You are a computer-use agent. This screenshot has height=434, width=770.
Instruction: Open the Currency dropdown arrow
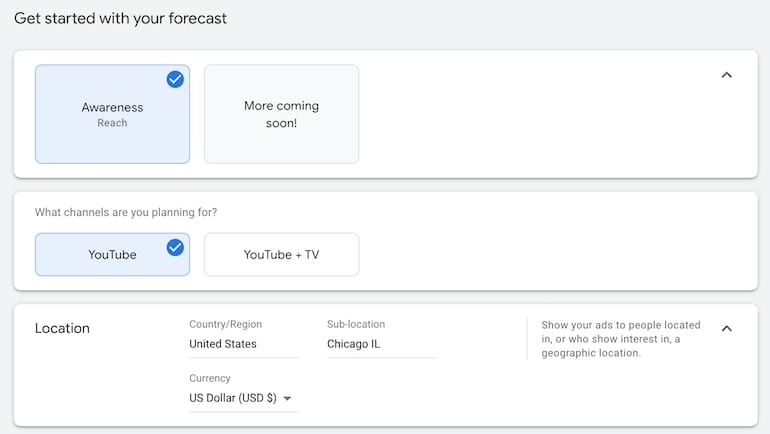[x=287, y=398]
